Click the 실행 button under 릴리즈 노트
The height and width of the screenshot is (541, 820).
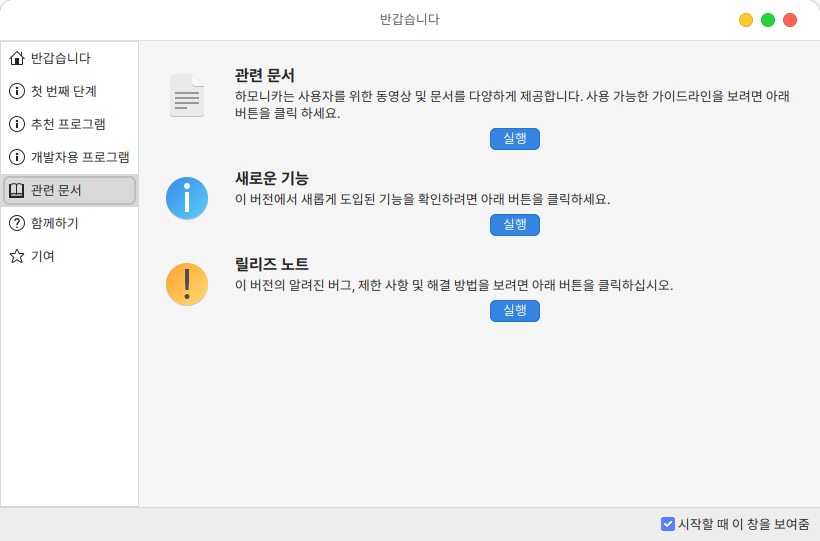[x=514, y=311]
